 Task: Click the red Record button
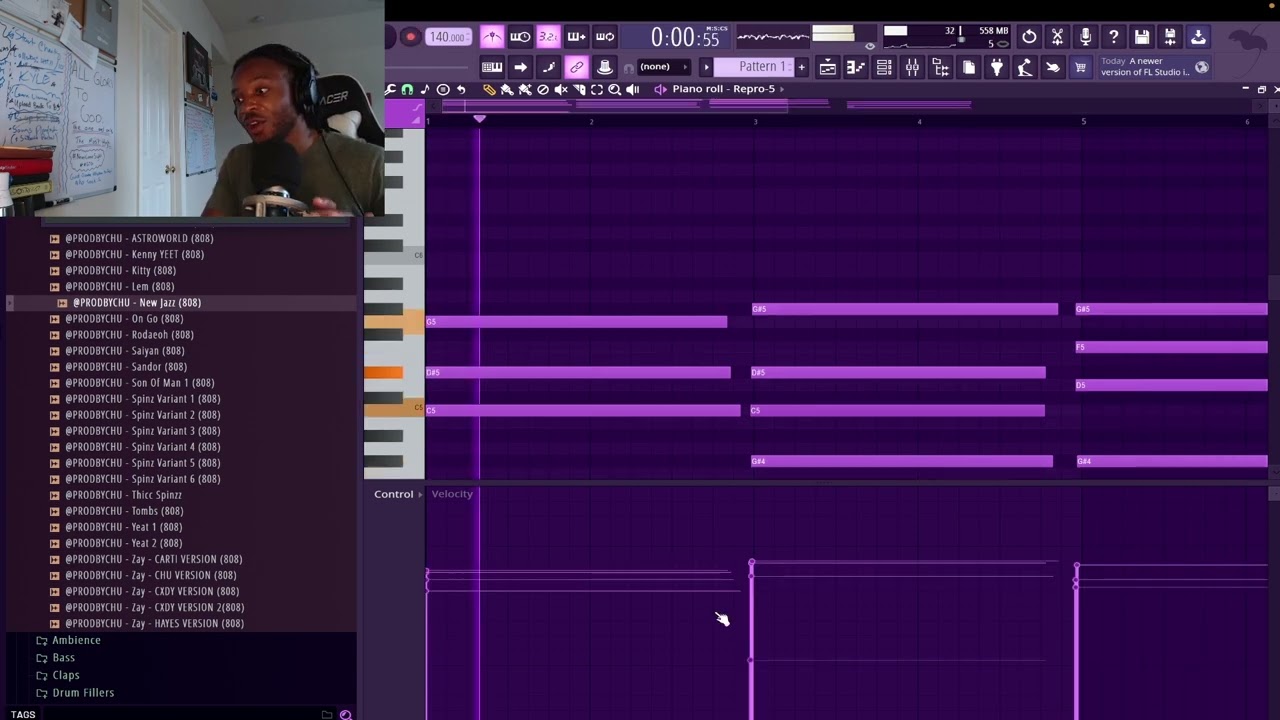tap(410, 37)
